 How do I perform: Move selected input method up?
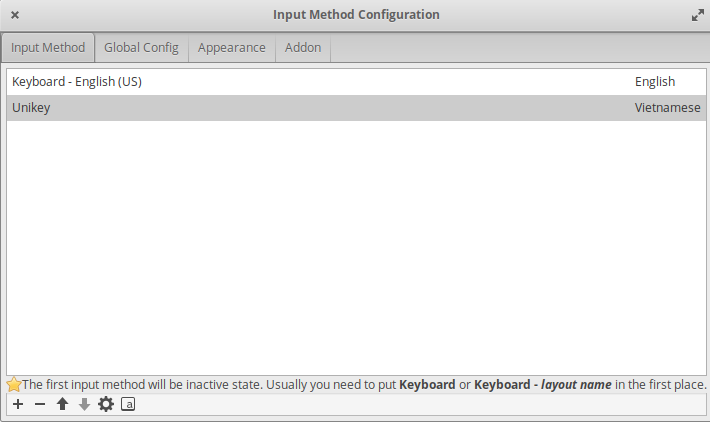62,405
